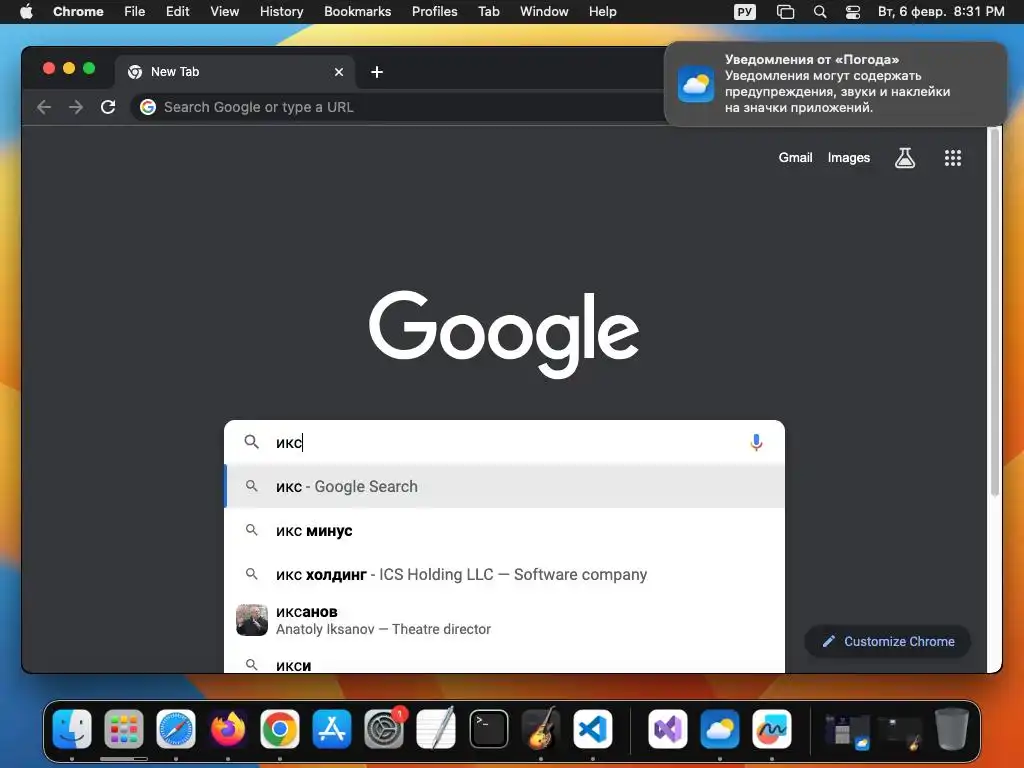Open Spotlight search in the menu bar
Image resolution: width=1024 pixels, height=768 pixels.
[x=820, y=12]
